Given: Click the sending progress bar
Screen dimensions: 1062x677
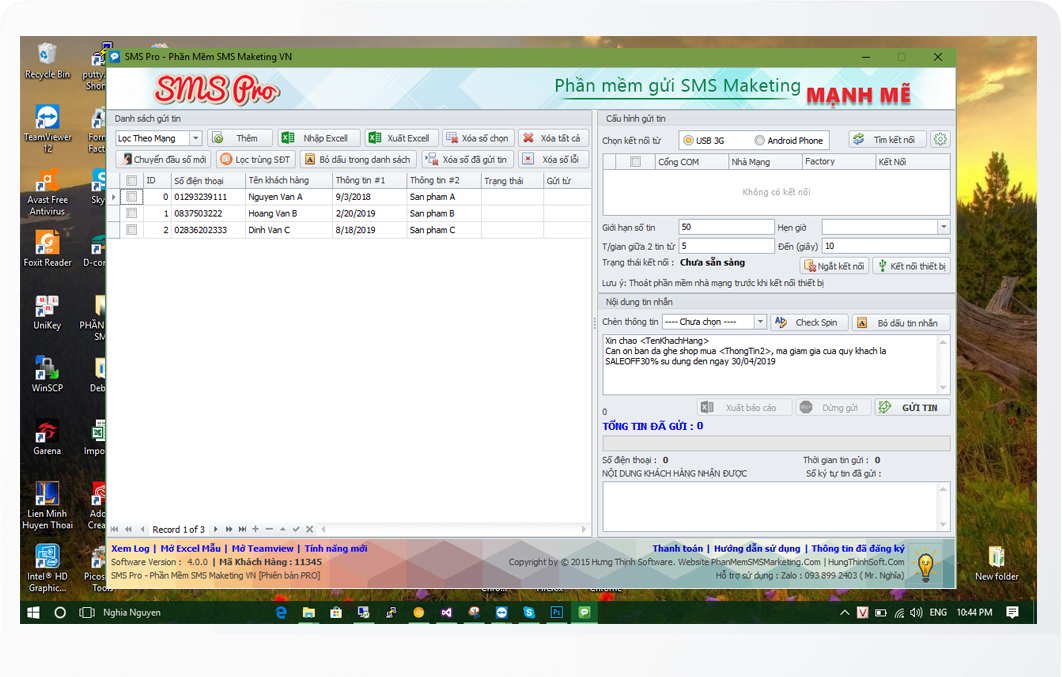Looking at the screenshot, I should (x=776, y=443).
